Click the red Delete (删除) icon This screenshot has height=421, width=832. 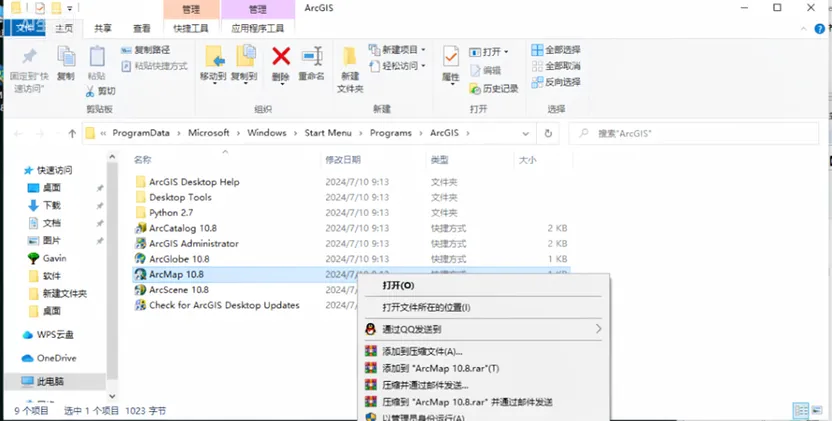[x=281, y=56]
